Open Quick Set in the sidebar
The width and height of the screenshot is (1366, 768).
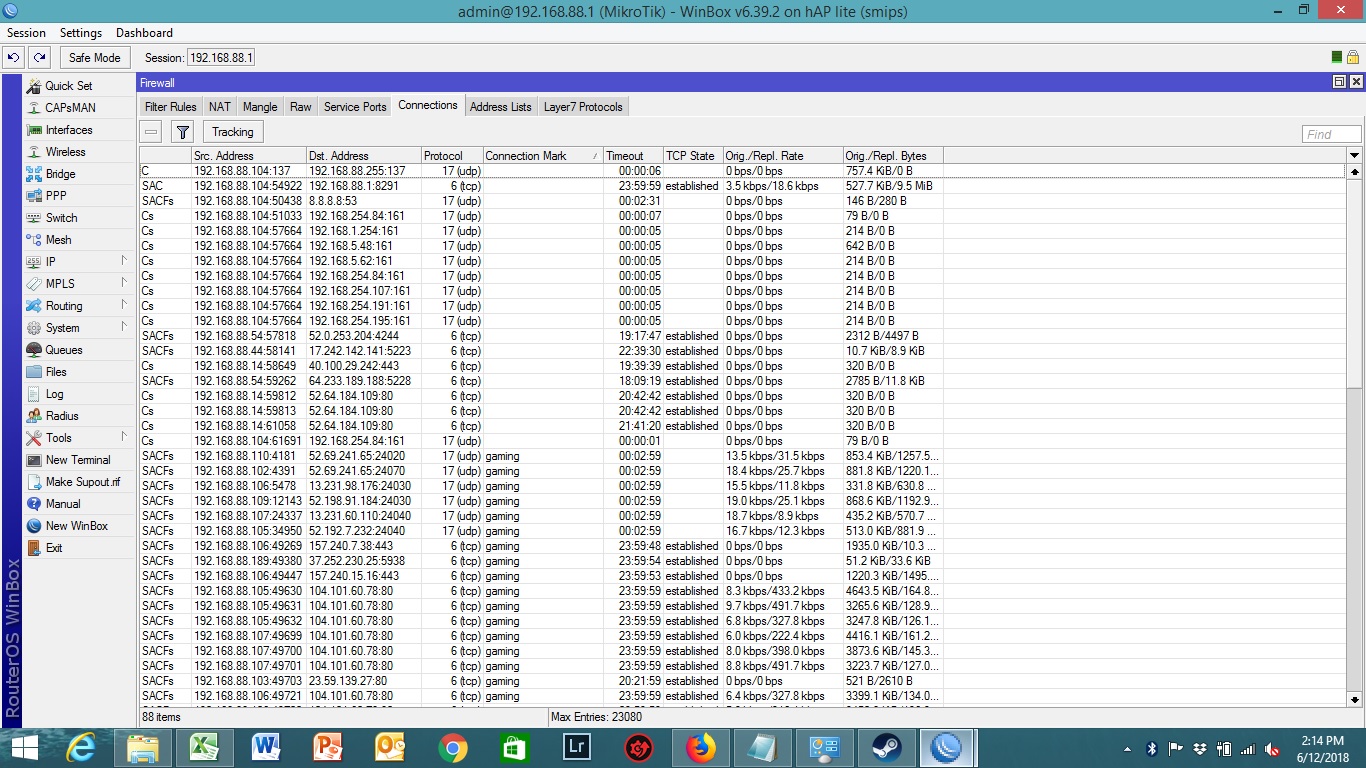[68, 86]
